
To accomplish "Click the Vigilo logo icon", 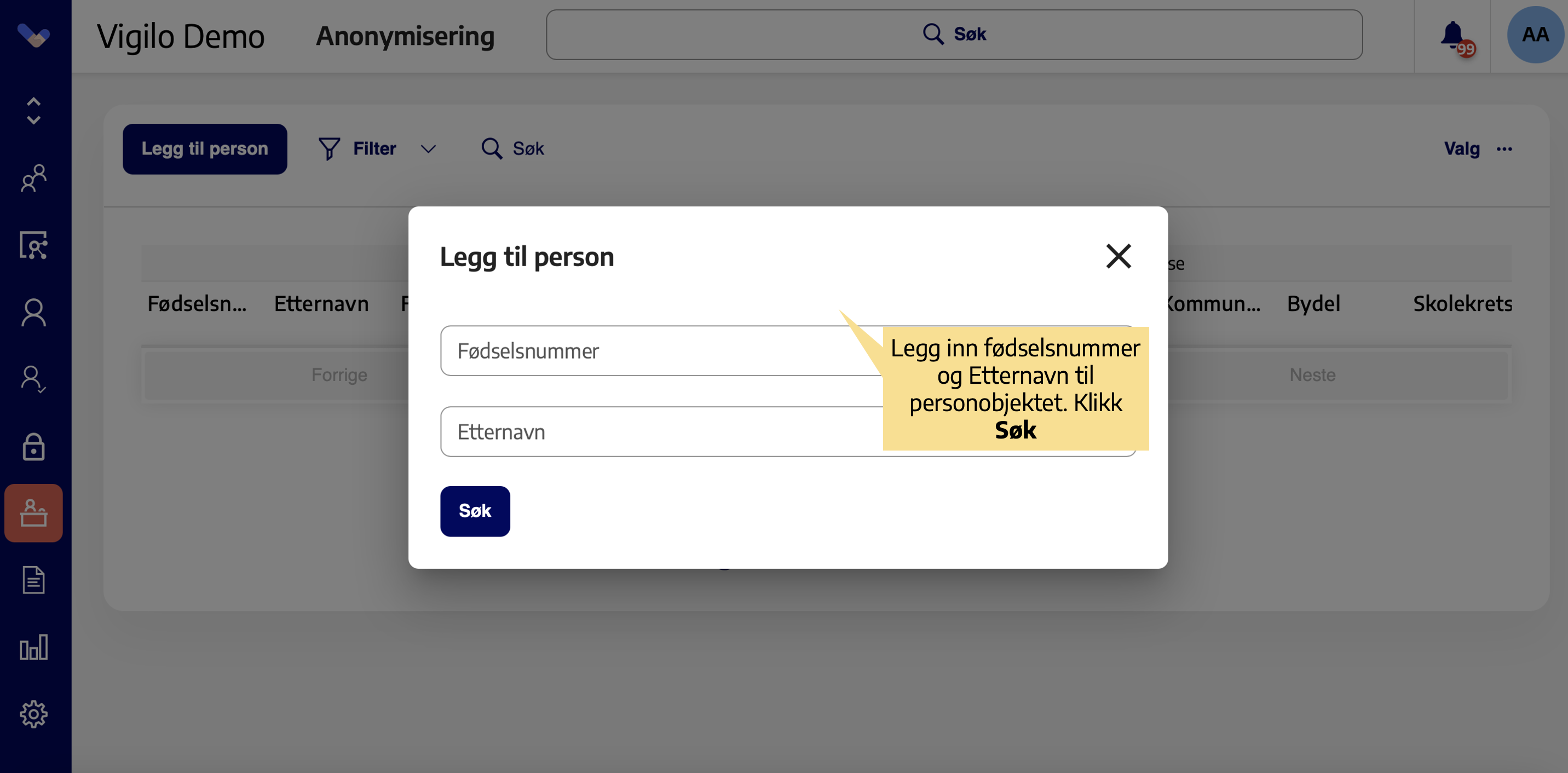I will [x=33, y=35].
